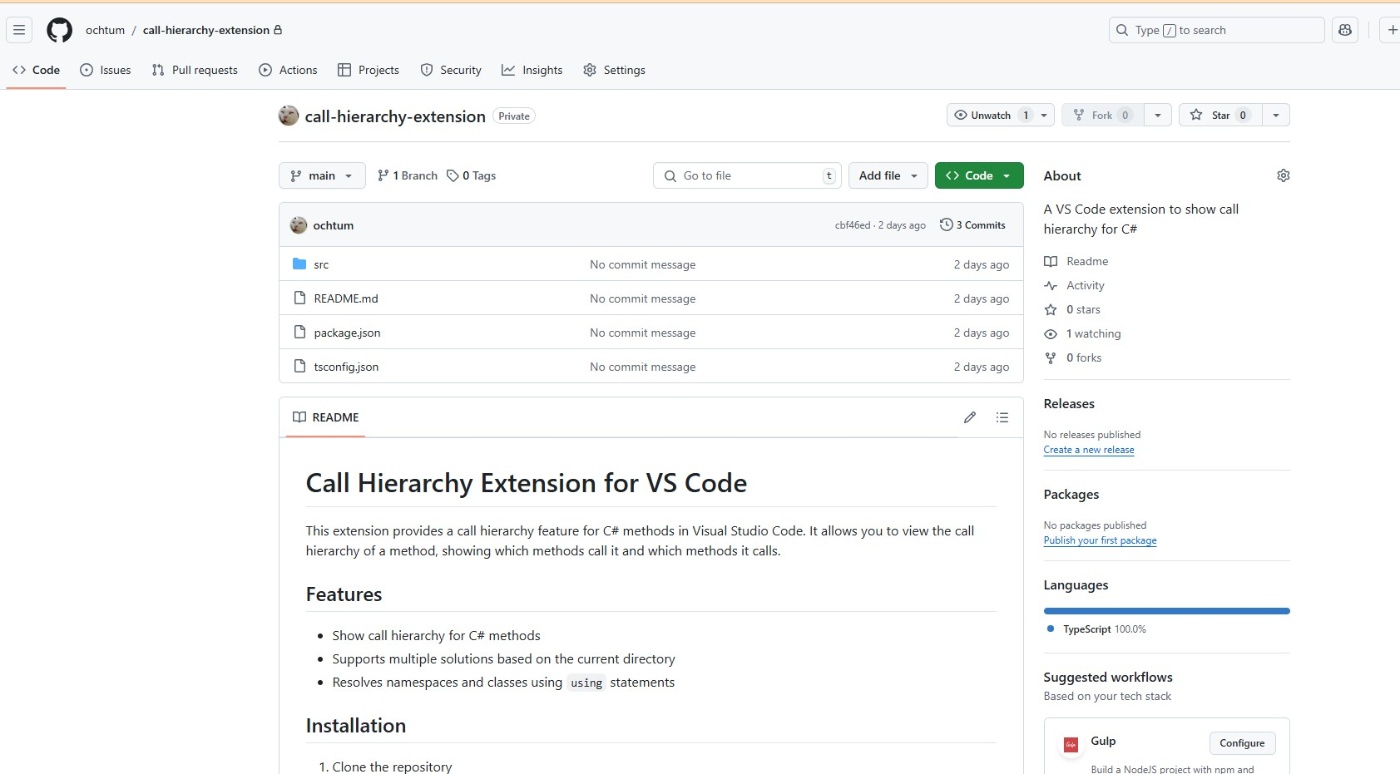Open the hamburger navigation menu
The width and height of the screenshot is (1400, 774).
19,30
